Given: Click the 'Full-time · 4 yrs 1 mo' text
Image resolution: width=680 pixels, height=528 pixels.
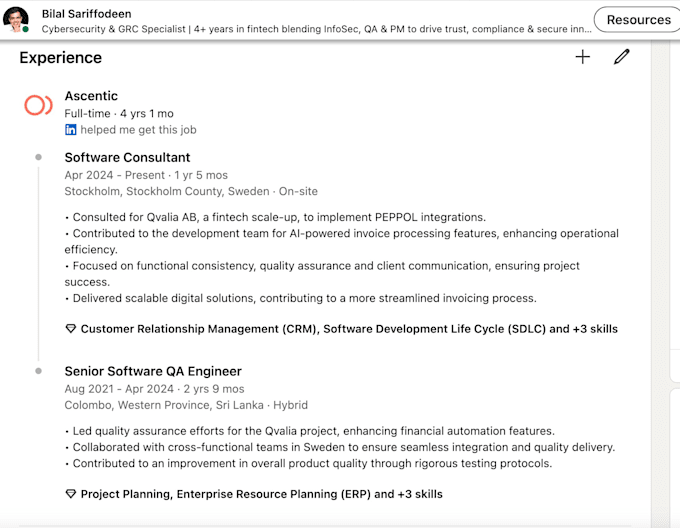Looking at the screenshot, I should pyautogui.click(x=119, y=114).
